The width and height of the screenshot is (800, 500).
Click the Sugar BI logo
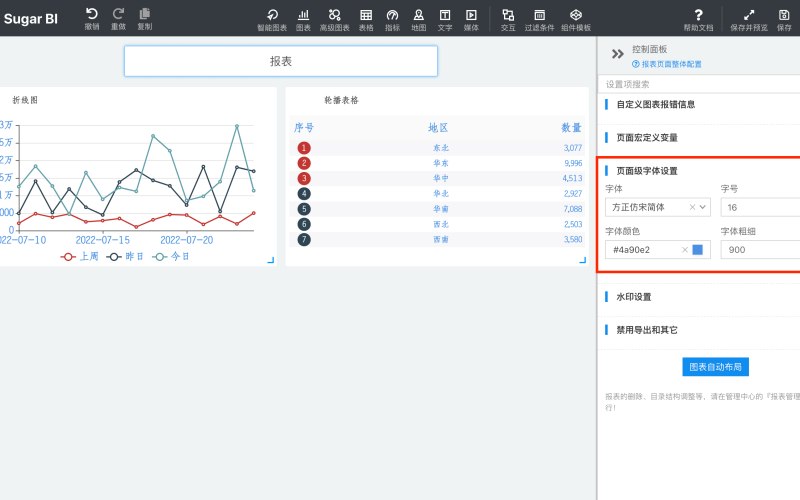[x=31, y=19]
